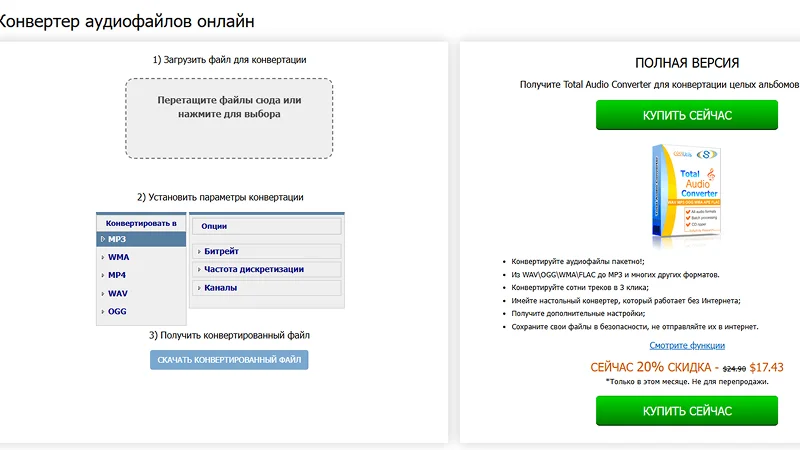This screenshot has width=800, height=450.
Task: Click the struck-through $24.90 price
Action: coord(734,369)
